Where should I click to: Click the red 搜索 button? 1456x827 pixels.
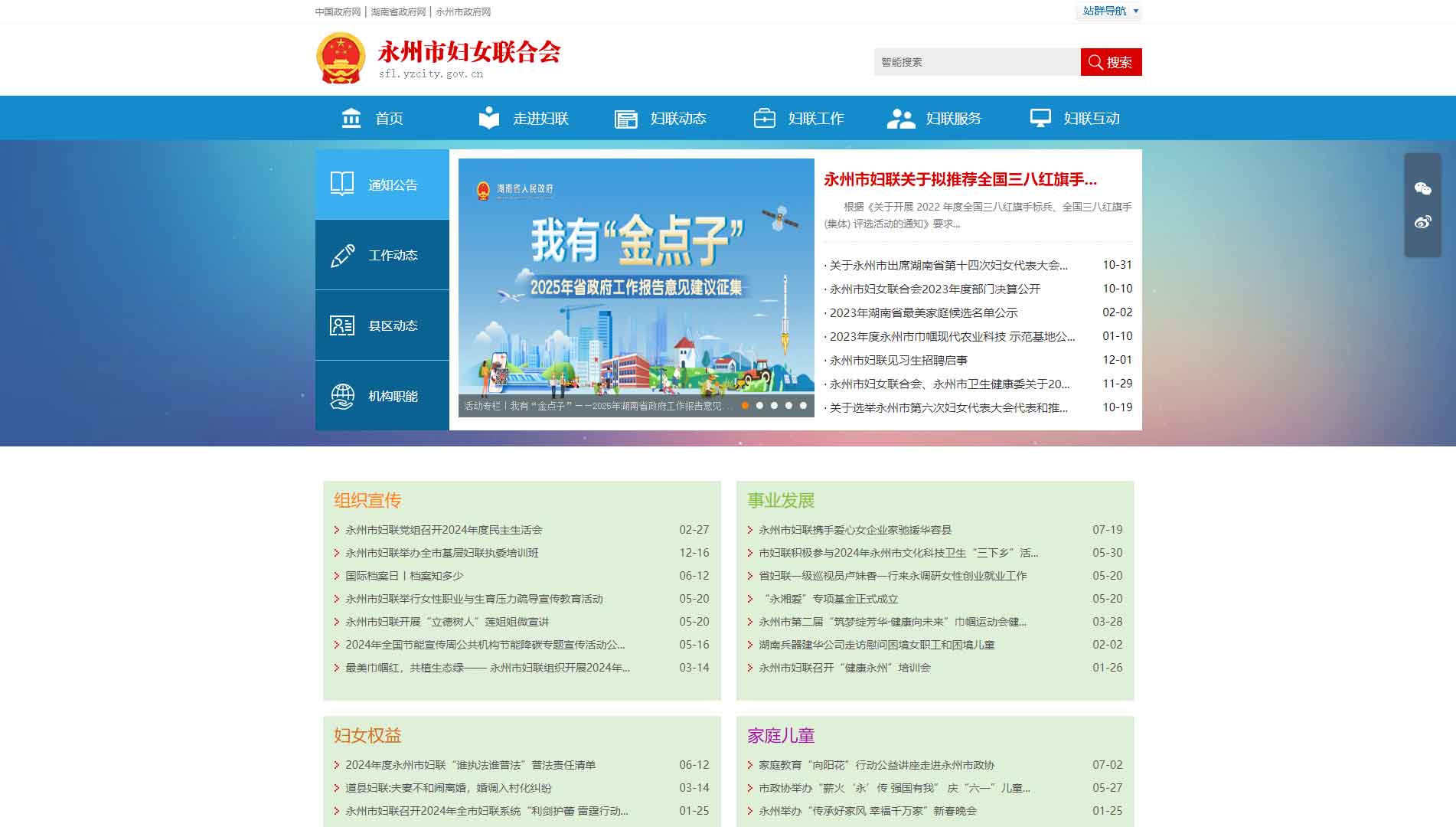pos(1111,62)
